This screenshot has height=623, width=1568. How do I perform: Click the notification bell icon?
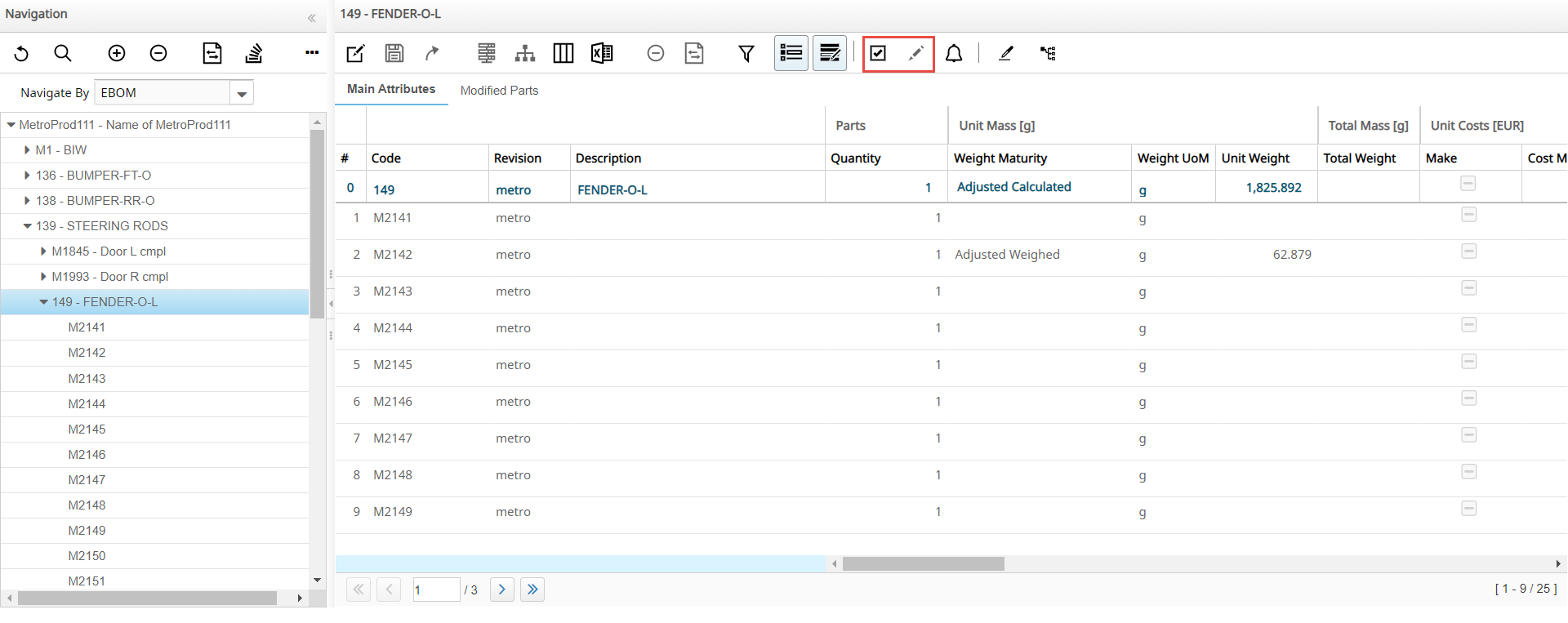[953, 54]
